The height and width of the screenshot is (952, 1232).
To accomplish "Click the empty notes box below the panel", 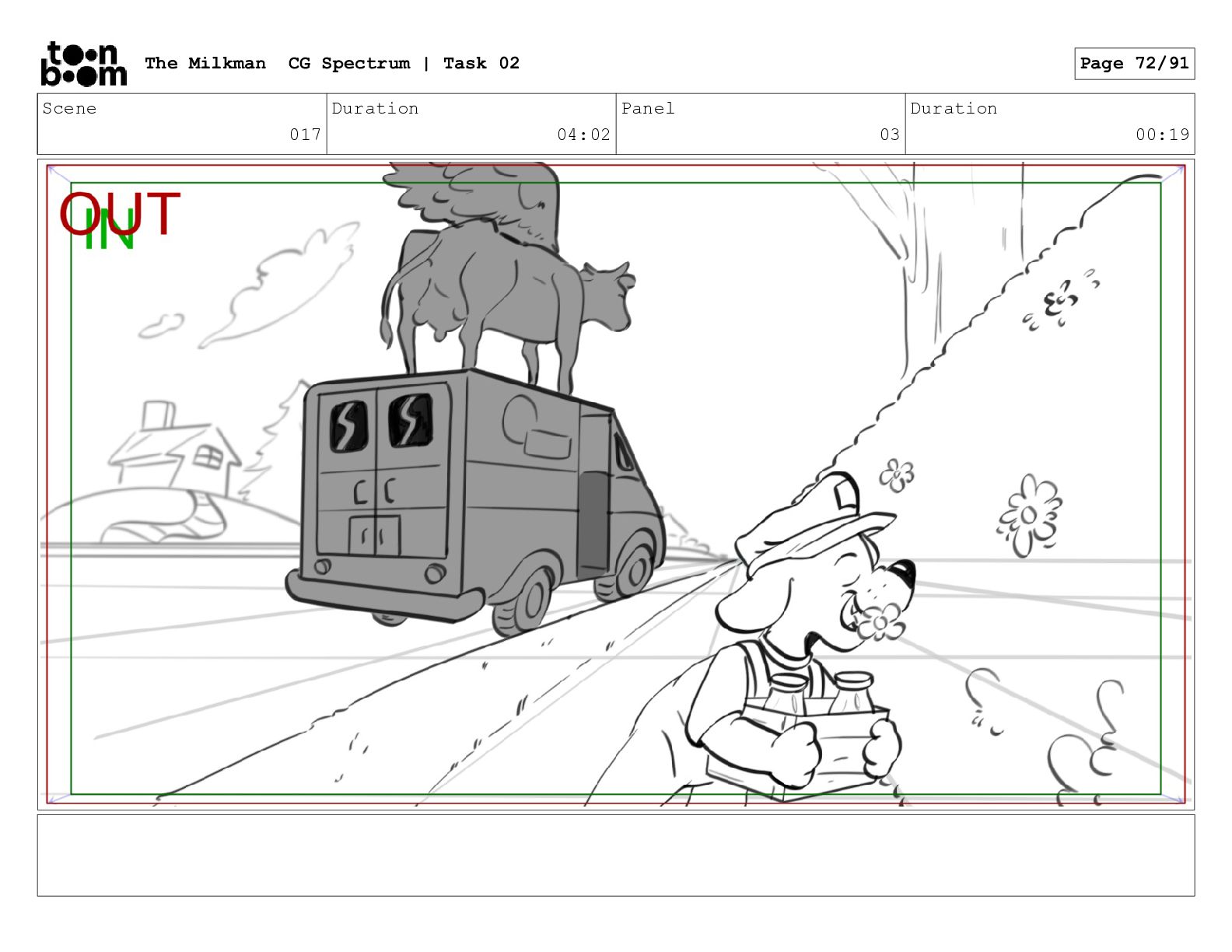I will [616, 856].
